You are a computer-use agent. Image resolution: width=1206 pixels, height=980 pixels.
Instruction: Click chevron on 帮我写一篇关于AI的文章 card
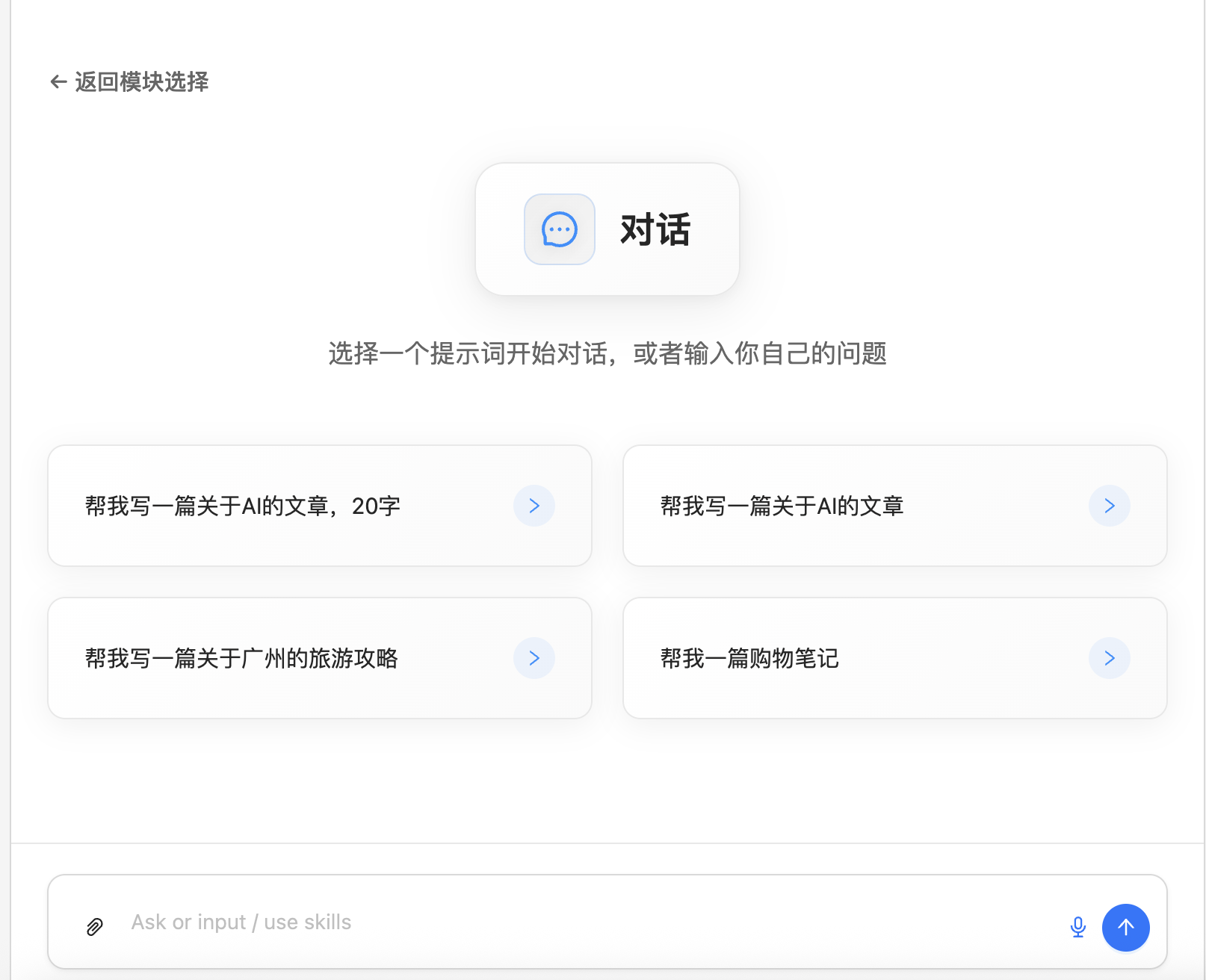1110,506
